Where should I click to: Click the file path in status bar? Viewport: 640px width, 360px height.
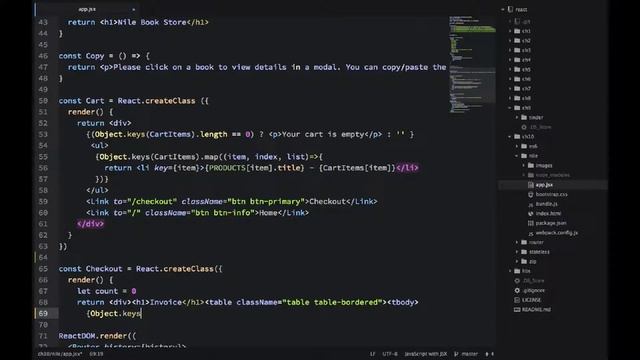[60, 354]
